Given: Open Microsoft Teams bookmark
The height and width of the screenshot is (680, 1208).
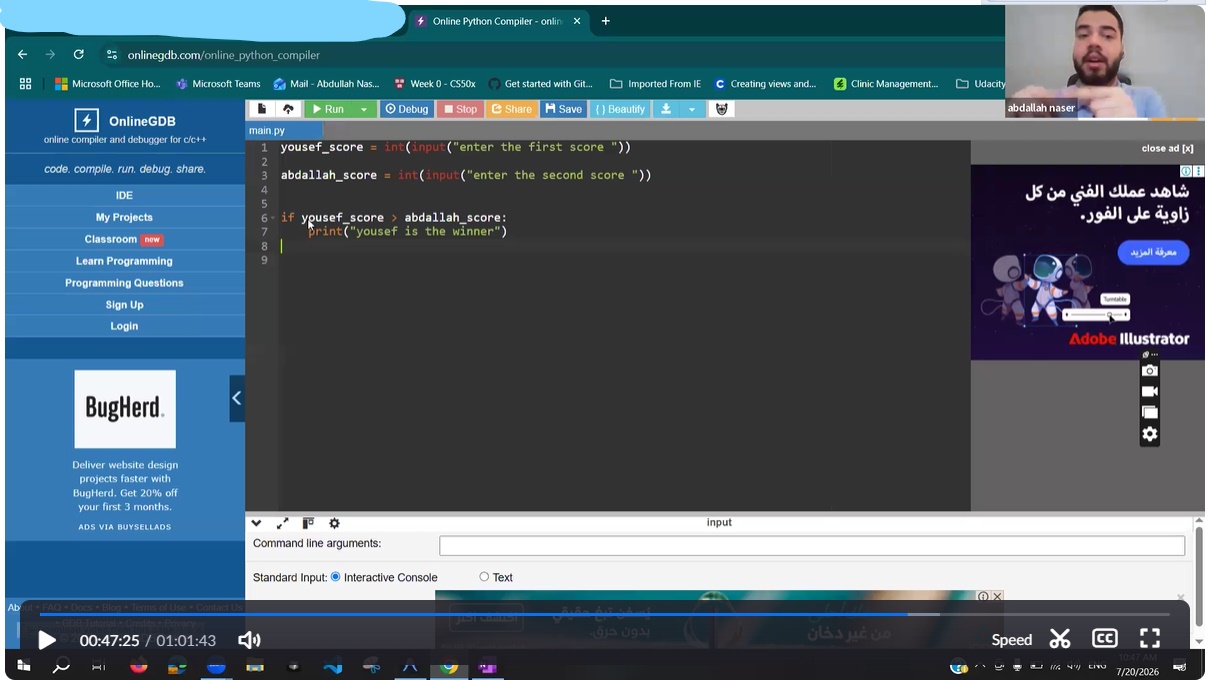Looking at the screenshot, I should click(x=218, y=84).
